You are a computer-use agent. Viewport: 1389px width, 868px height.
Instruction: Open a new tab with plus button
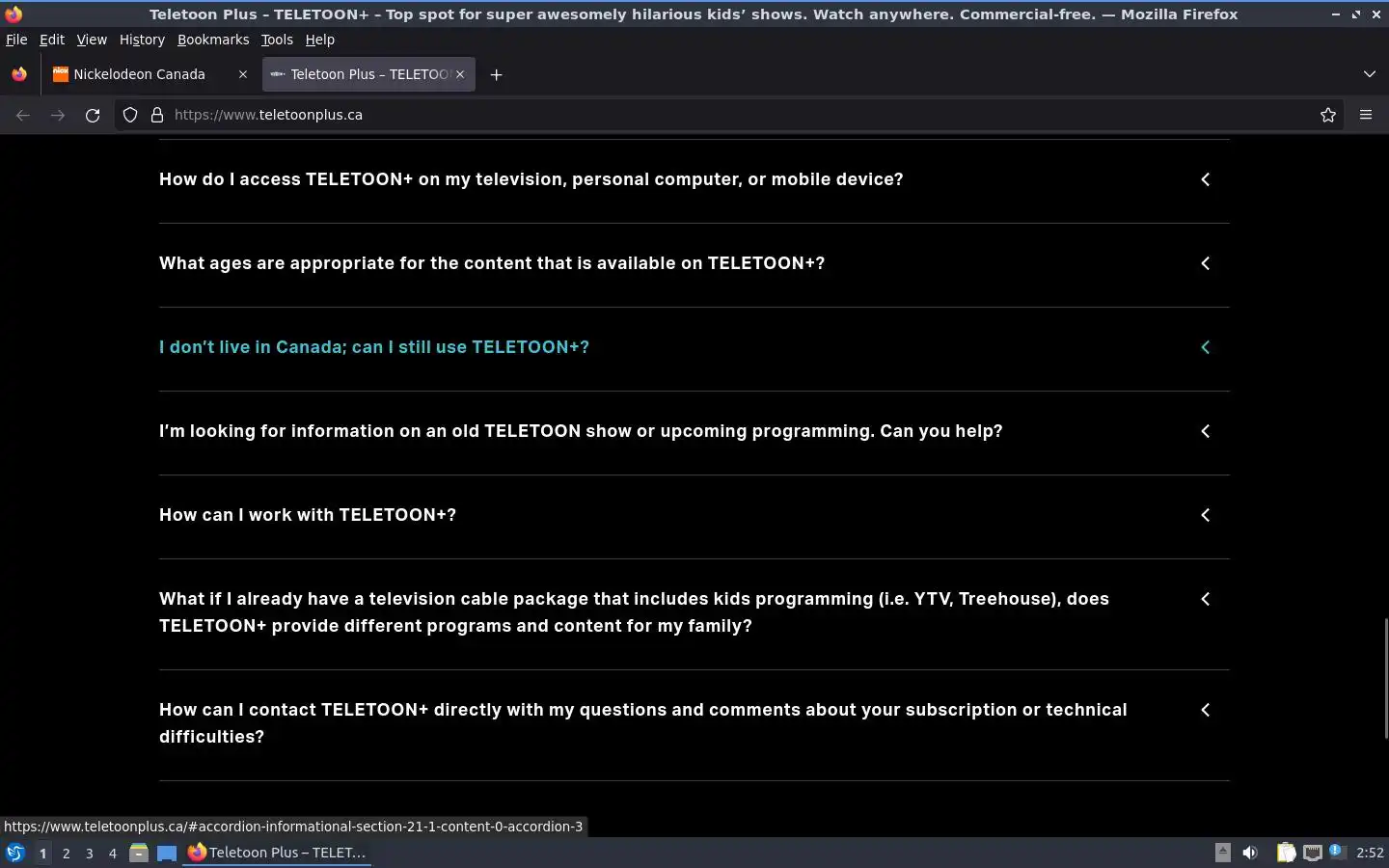(x=496, y=74)
